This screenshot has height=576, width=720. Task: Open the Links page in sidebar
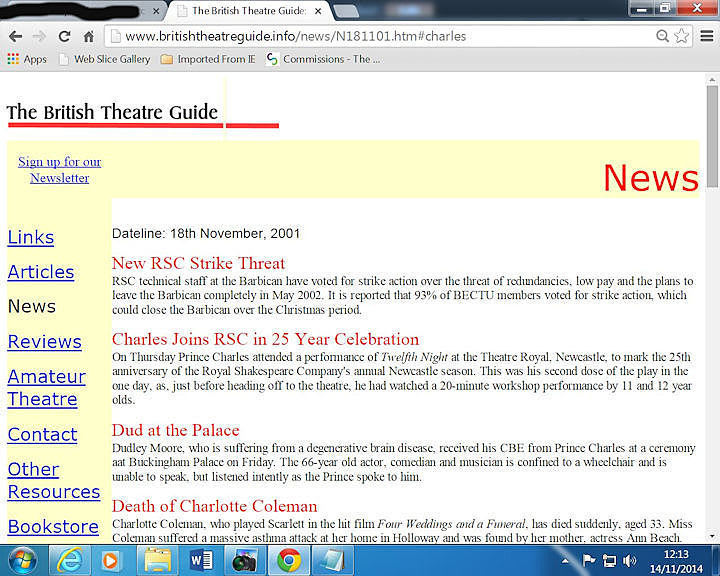click(x=31, y=237)
